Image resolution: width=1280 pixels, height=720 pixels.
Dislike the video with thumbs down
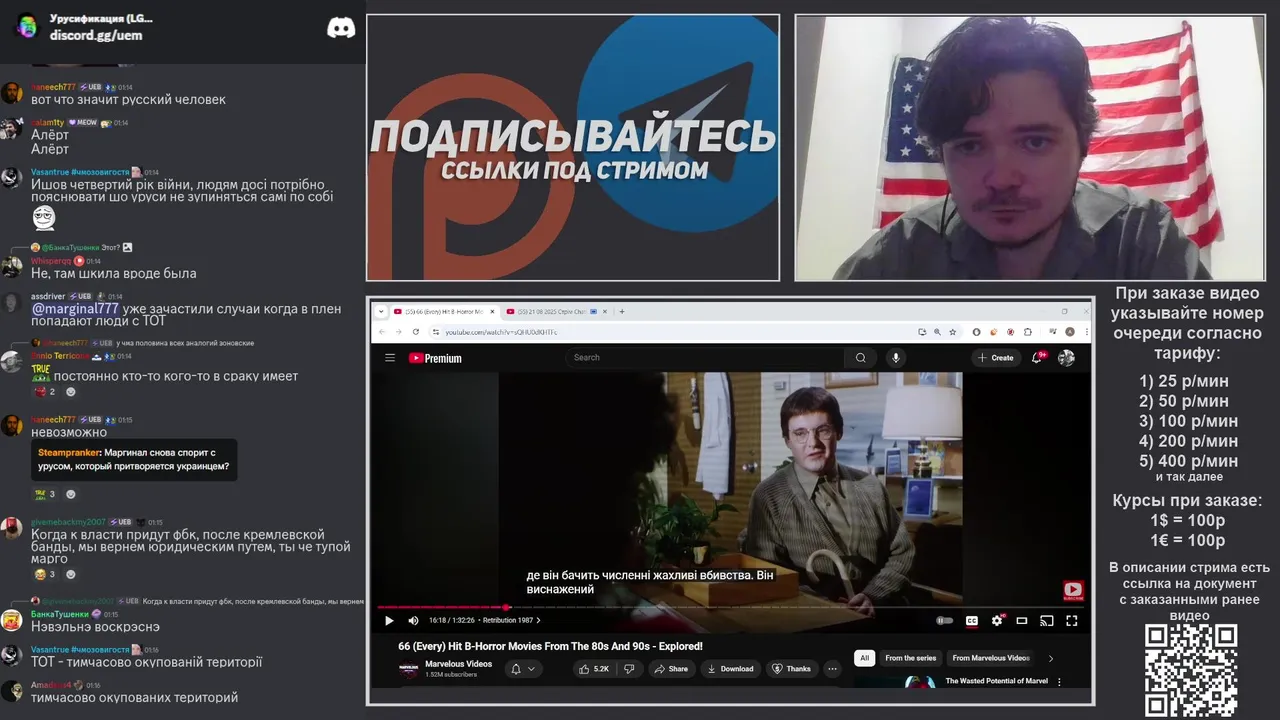[x=629, y=669]
